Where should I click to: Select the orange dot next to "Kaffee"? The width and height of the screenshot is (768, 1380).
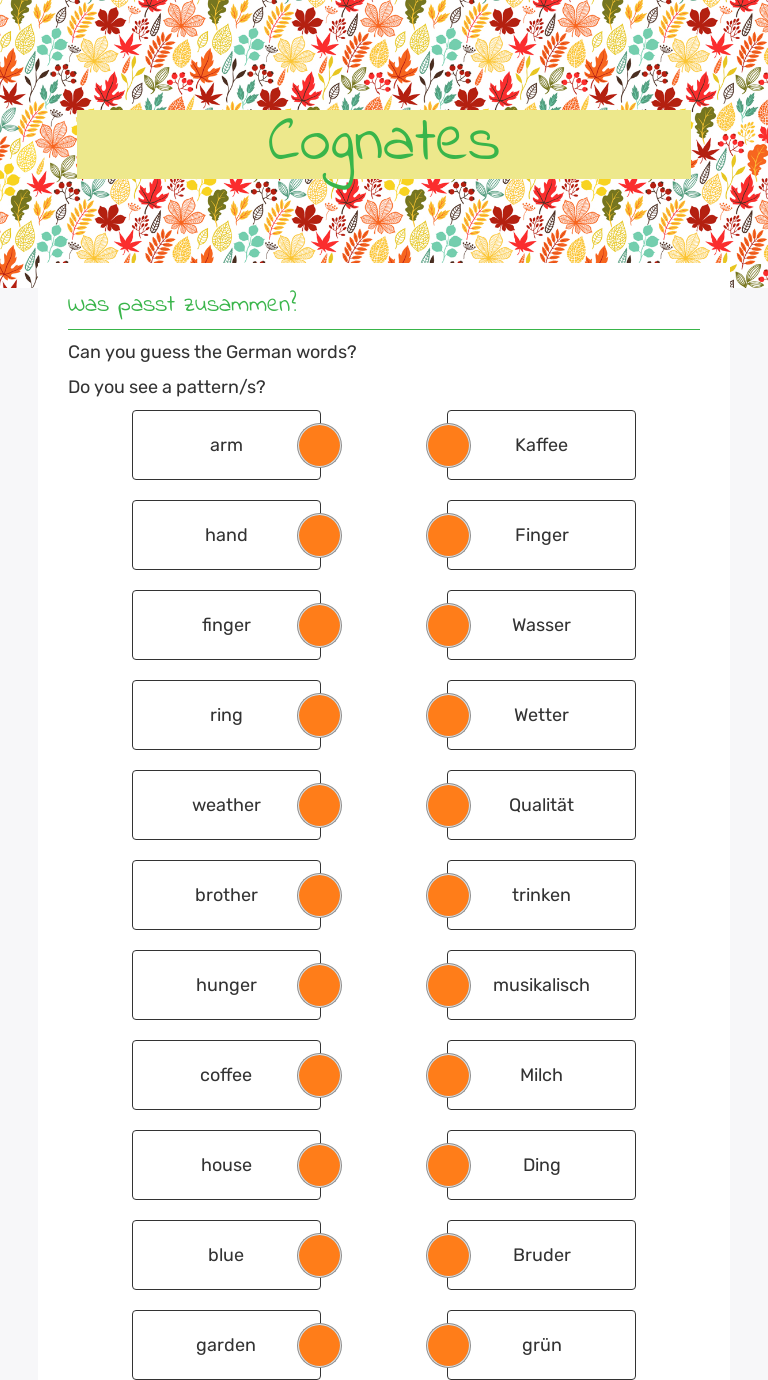point(448,445)
